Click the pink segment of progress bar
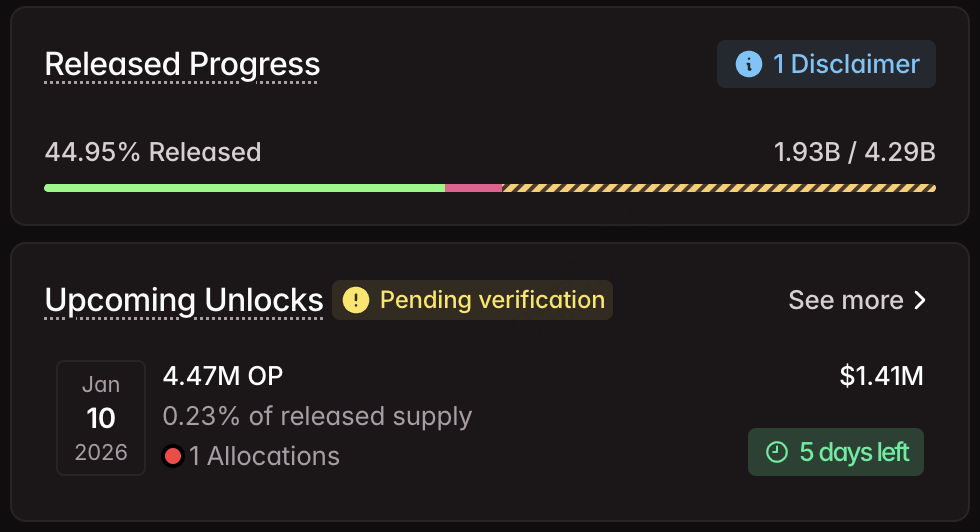Image resolution: width=980 pixels, height=532 pixels. point(473,187)
